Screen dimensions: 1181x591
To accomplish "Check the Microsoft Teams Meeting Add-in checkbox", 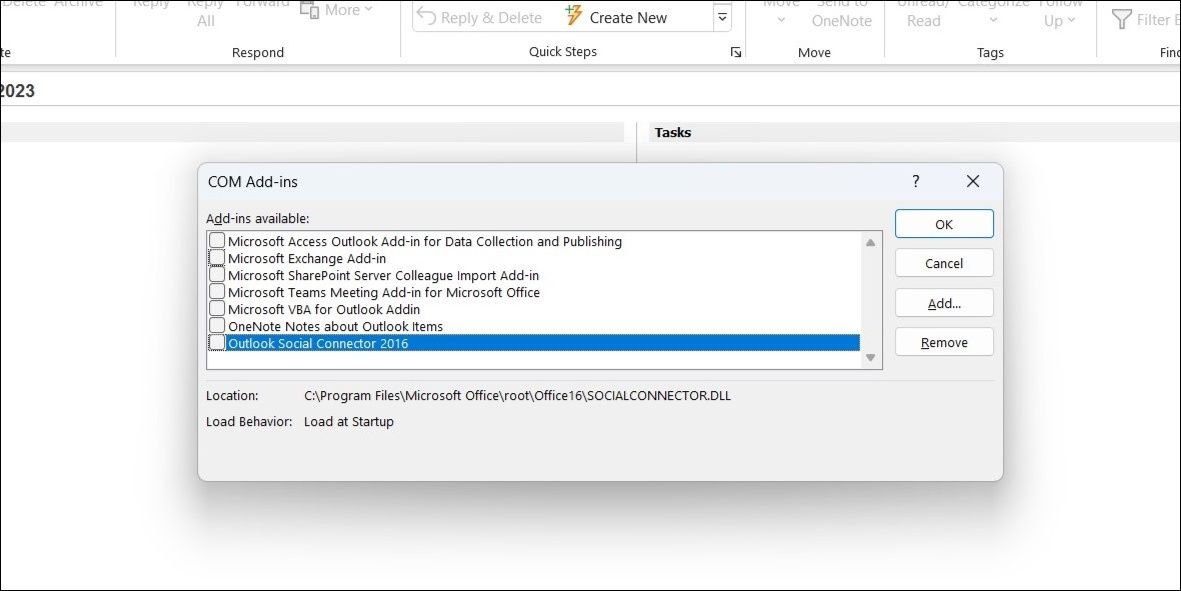I will (x=217, y=292).
